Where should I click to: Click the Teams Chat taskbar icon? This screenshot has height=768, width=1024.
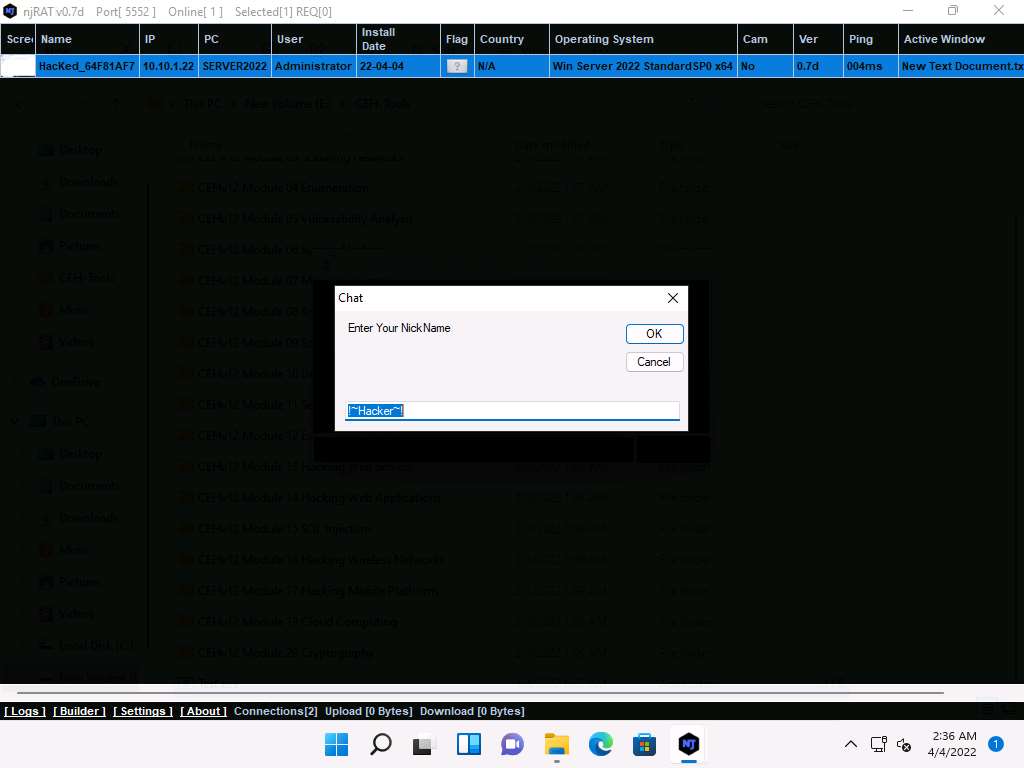pos(512,744)
